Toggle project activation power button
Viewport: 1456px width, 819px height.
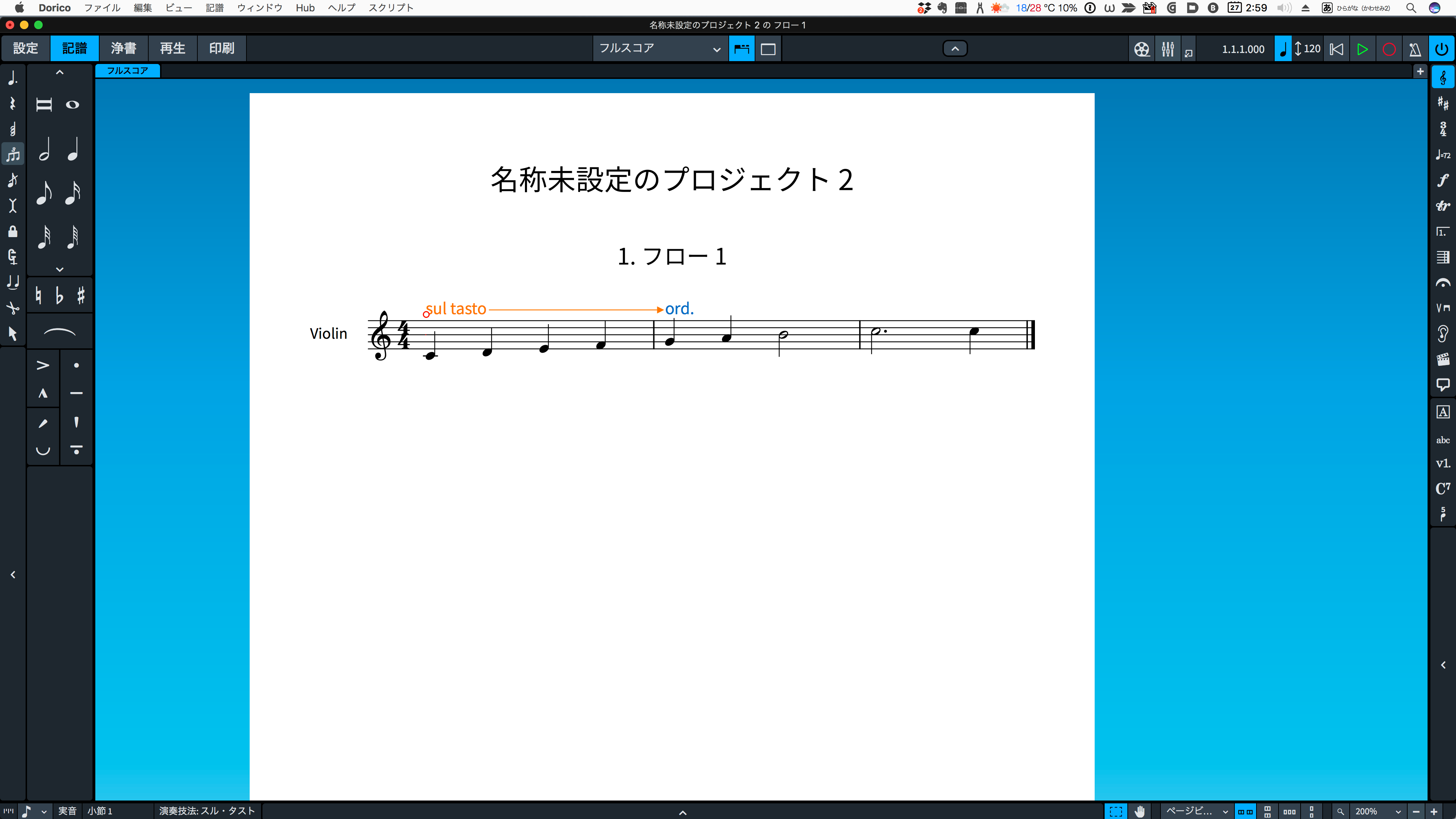tap(1442, 49)
